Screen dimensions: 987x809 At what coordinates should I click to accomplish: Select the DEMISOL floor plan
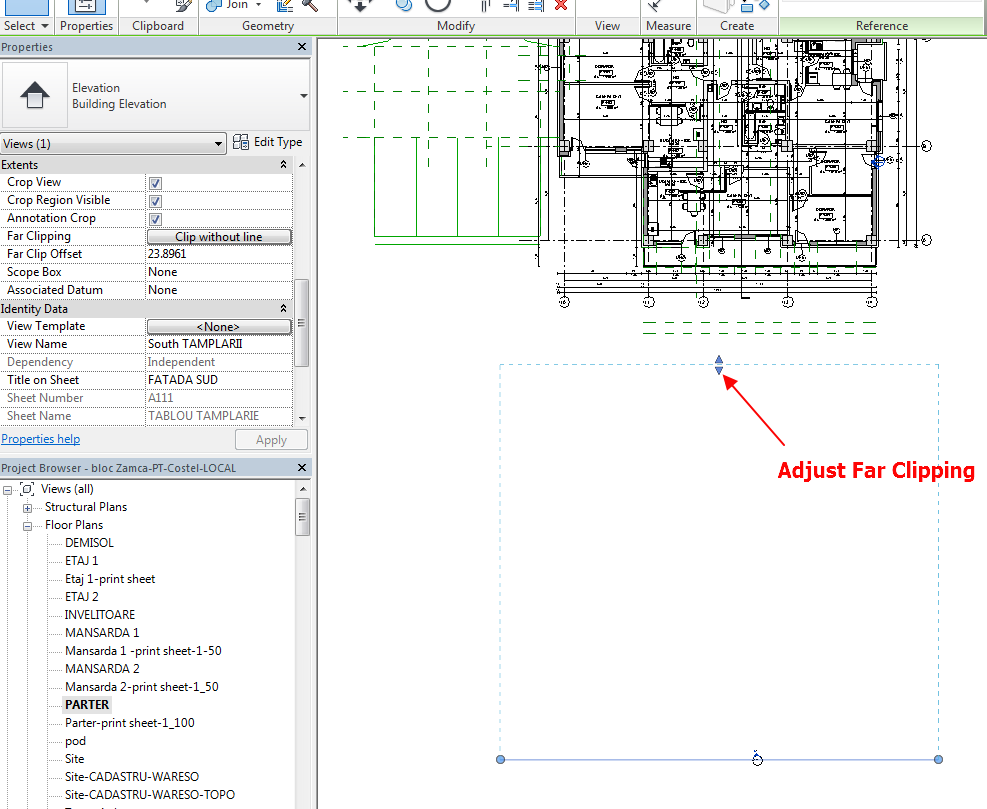point(89,543)
